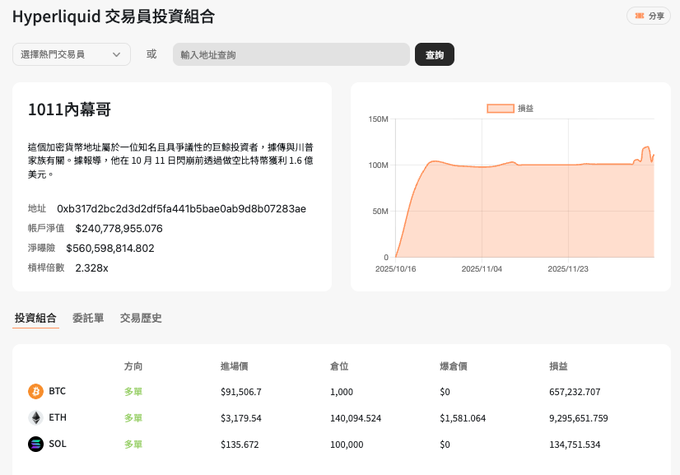The height and width of the screenshot is (475, 680).
Task: Click the 倉位 column header
Action: (x=339, y=367)
